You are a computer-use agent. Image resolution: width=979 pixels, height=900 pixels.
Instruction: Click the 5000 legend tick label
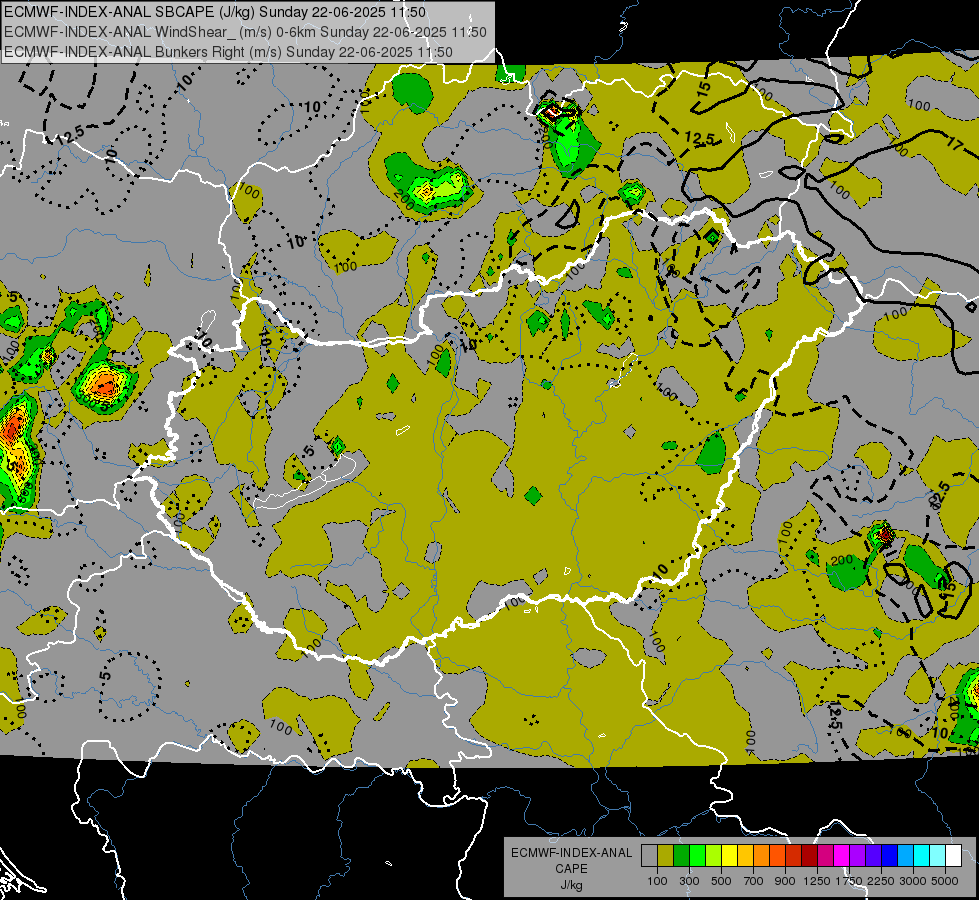click(x=945, y=881)
